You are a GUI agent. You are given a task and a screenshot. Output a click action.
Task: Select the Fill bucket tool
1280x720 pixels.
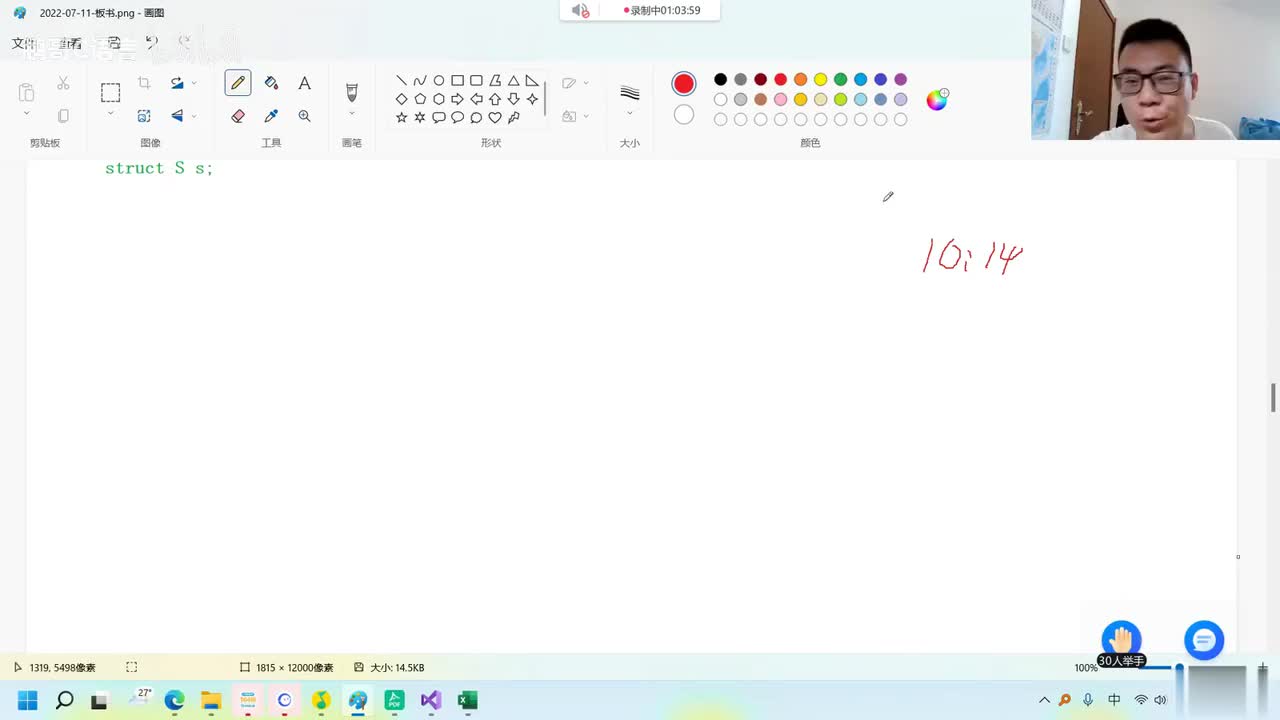pyautogui.click(x=271, y=83)
